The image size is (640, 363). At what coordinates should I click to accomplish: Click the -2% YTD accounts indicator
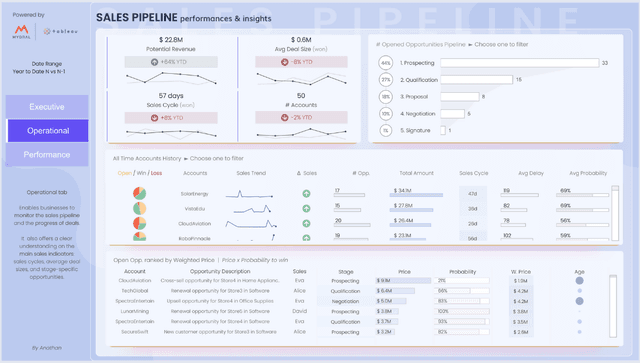coord(301,118)
